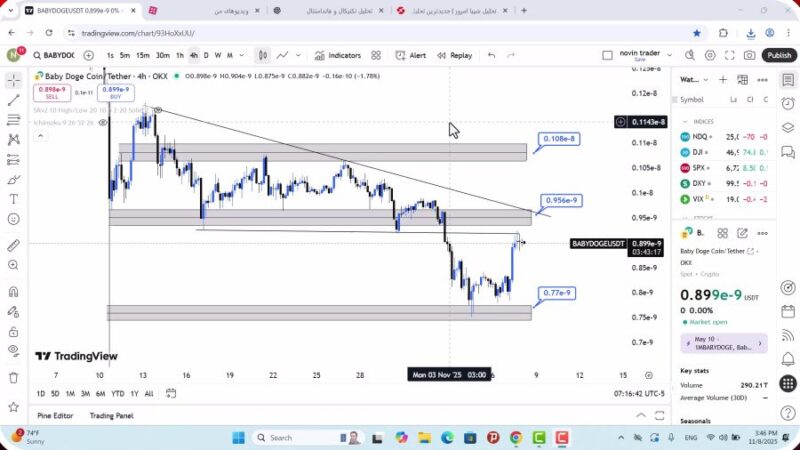Image resolution: width=800 pixels, height=450 pixels.
Task: Open chart settings gear icon
Action: pos(710,56)
